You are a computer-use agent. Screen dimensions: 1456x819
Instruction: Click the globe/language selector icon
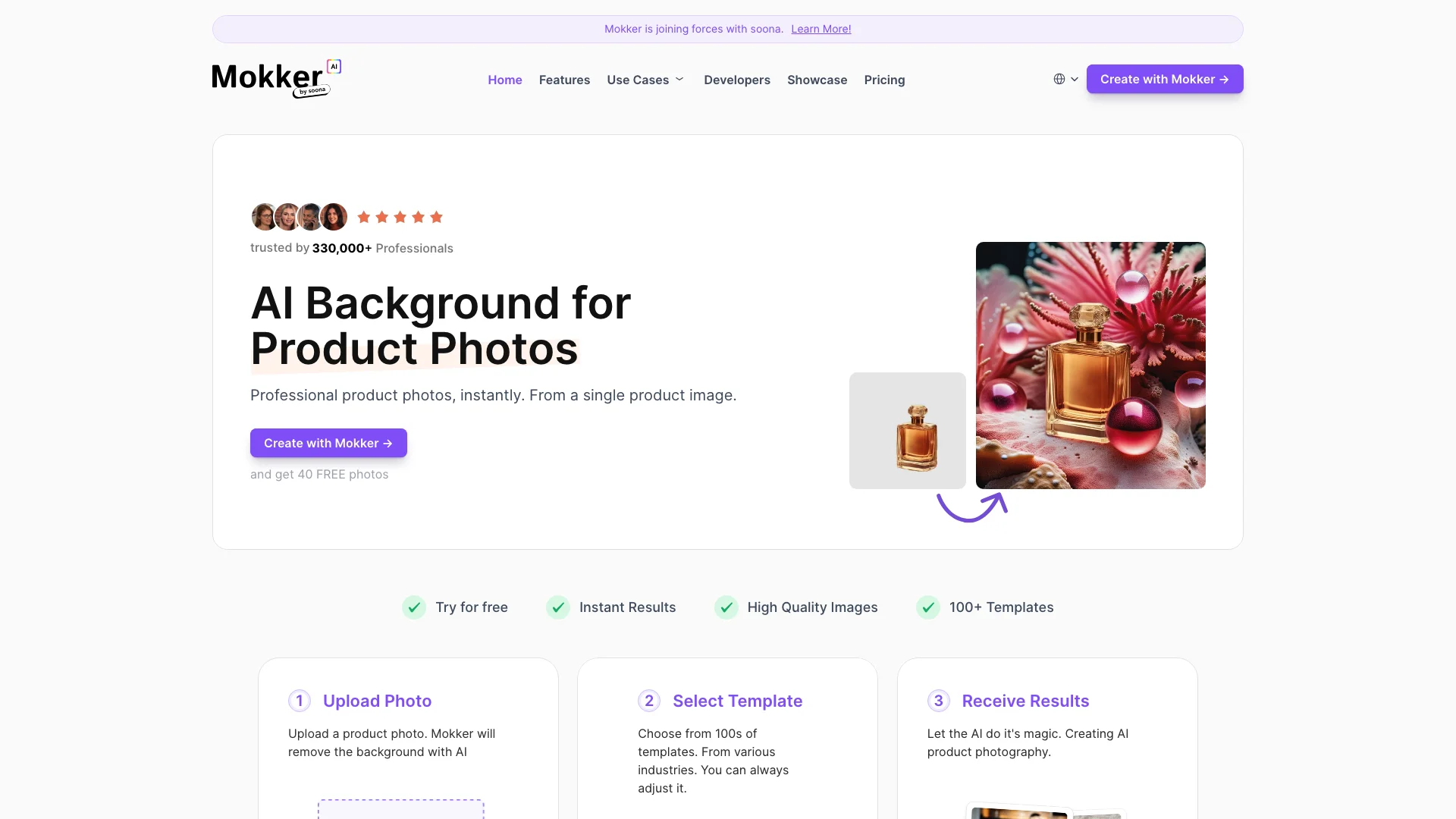coord(1059,79)
